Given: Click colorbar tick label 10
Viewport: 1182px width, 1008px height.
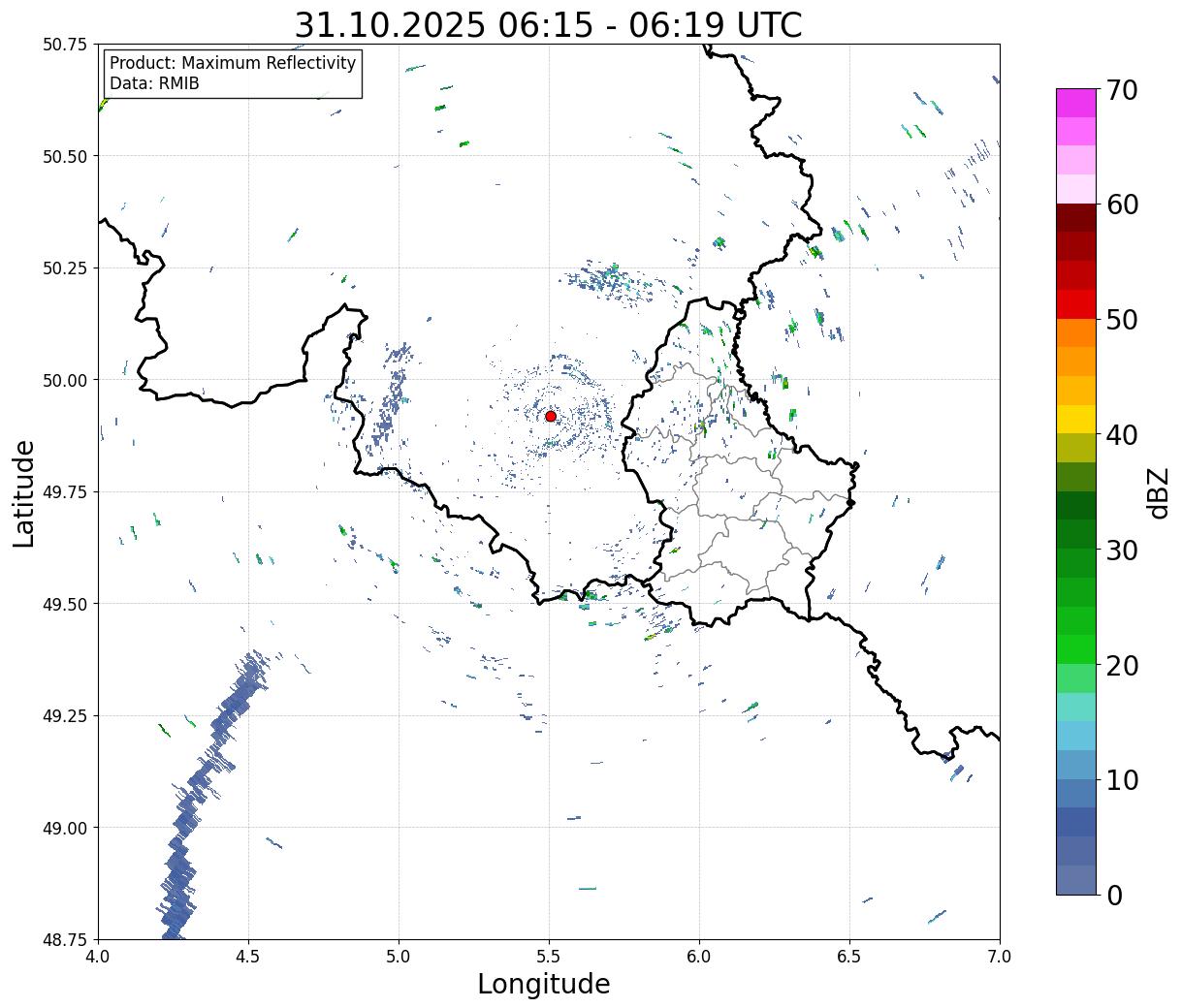Looking at the screenshot, I should (1121, 780).
